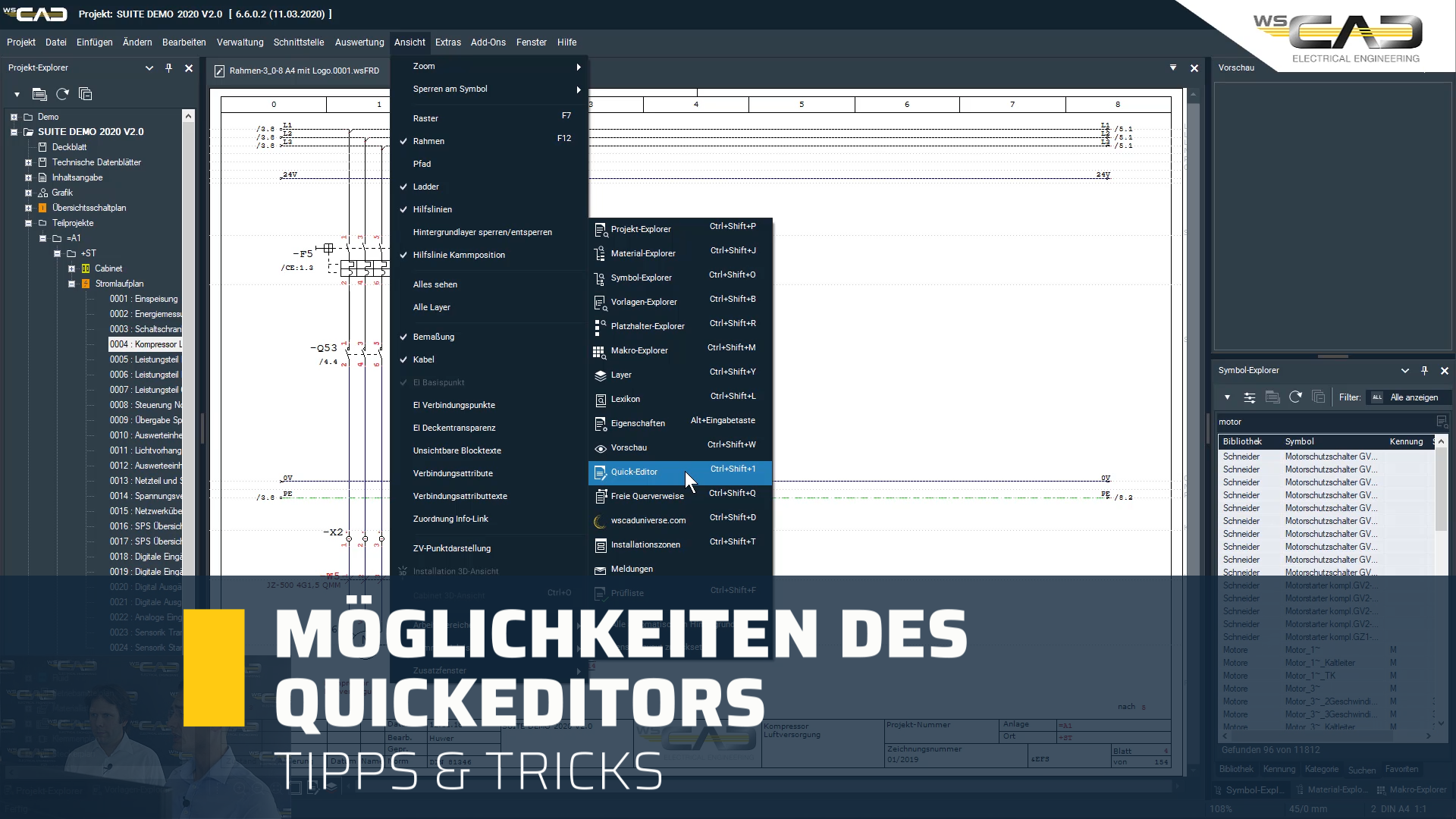Open the Symbol-Explorer panel dropdown chevron
Screen dimensions: 1456x819
pos(1406,371)
